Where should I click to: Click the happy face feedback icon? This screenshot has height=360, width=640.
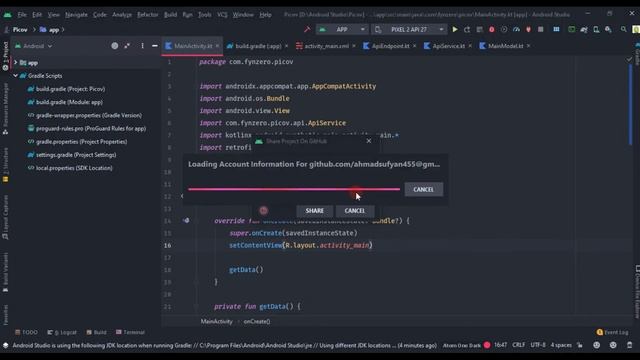tap(597, 345)
